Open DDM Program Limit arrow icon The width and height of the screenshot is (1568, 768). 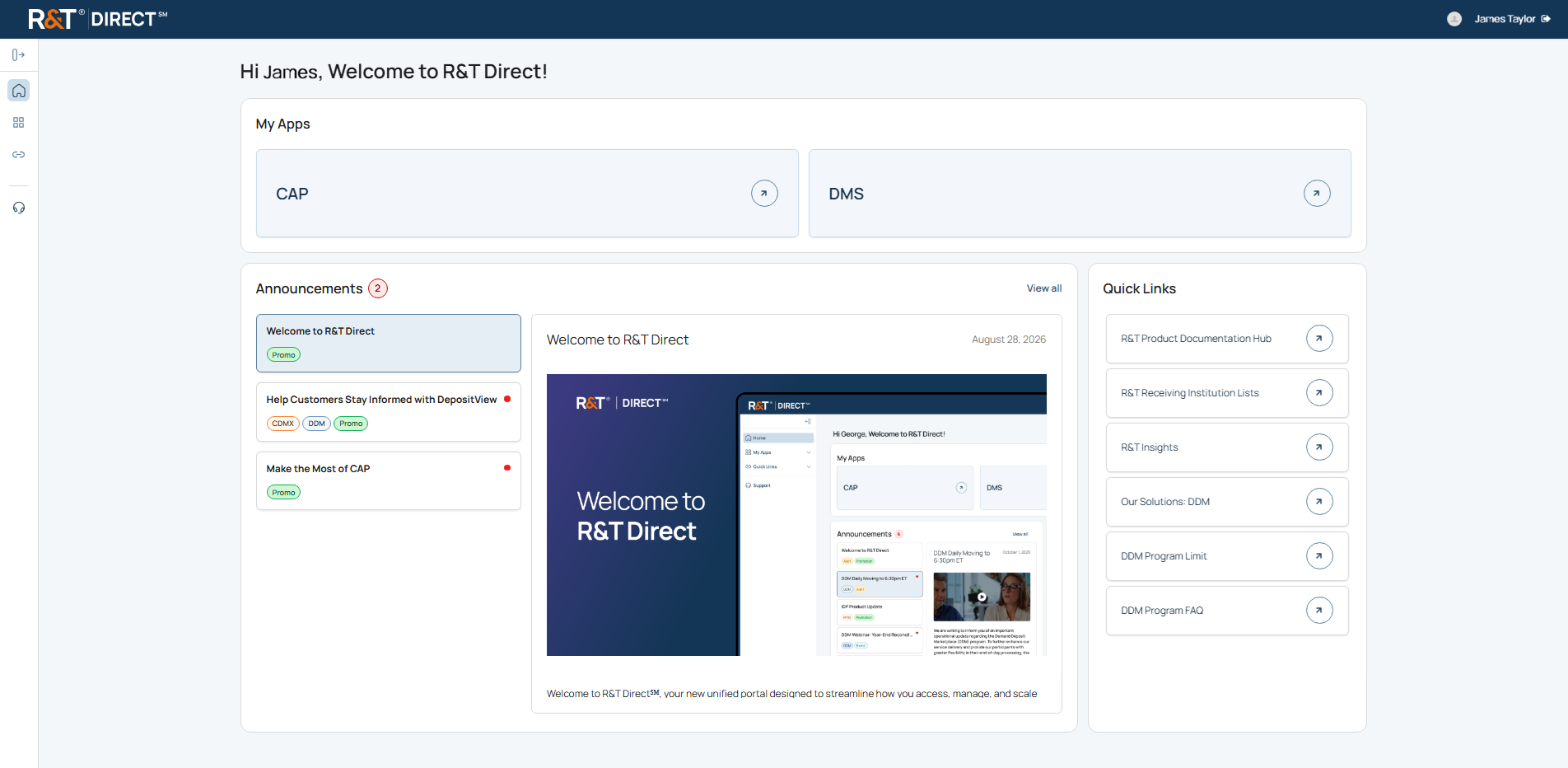click(x=1319, y=556)
